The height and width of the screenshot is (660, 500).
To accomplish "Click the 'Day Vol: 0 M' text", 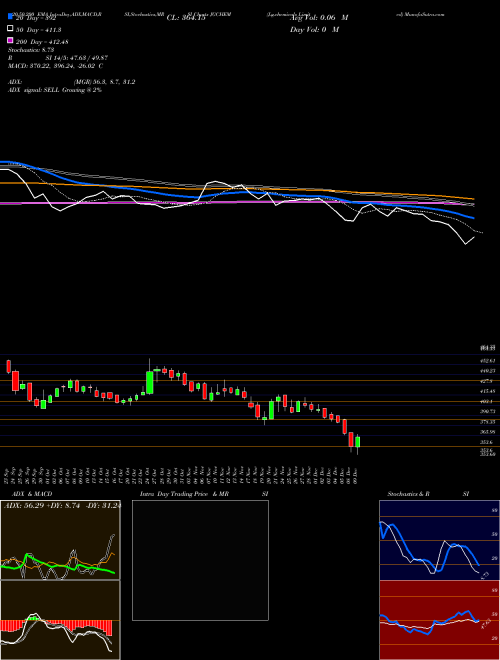I will 314,29.
